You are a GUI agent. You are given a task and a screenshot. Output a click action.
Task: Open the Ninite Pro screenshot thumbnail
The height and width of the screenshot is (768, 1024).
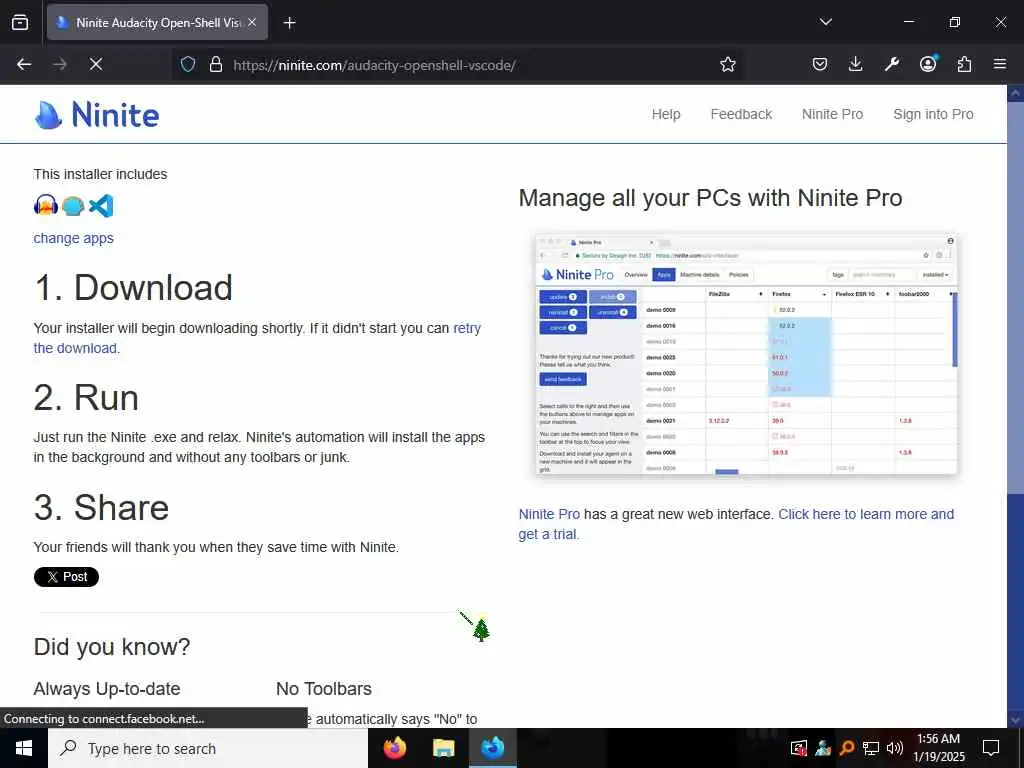746,354
